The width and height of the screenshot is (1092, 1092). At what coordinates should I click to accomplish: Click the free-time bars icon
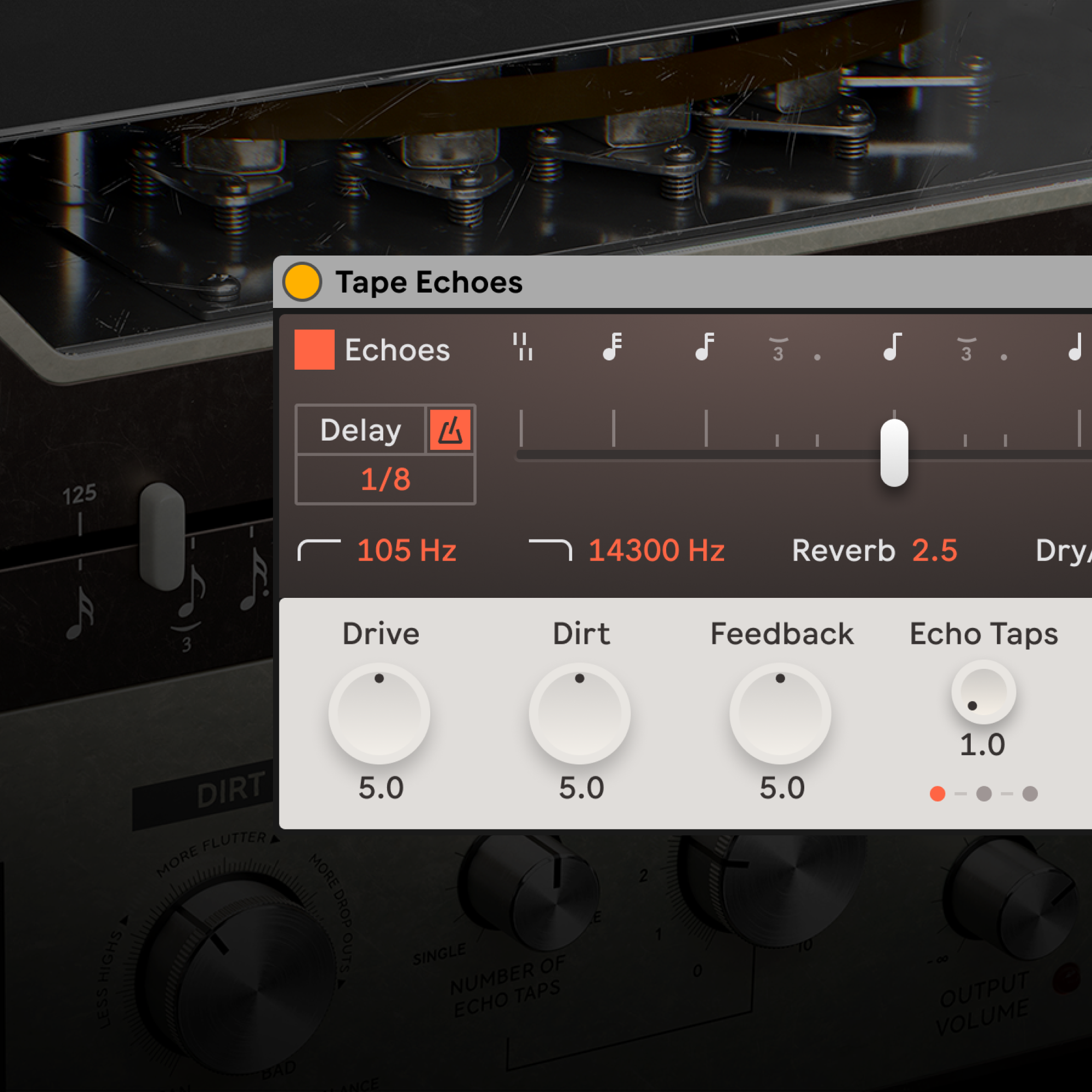(x=523, y=347)
